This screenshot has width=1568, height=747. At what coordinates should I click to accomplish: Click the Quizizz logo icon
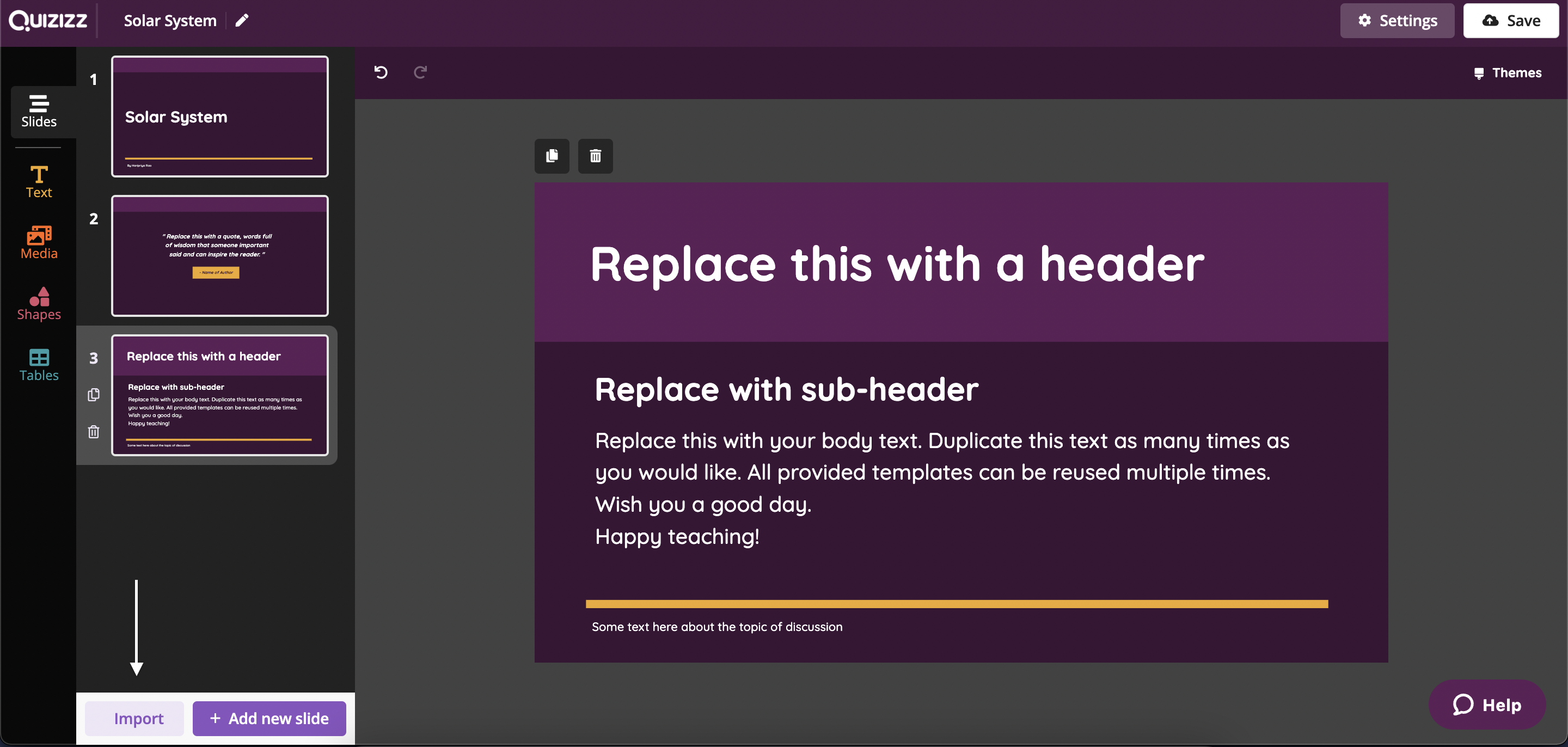pyautogui.click(x=48, y=20)
